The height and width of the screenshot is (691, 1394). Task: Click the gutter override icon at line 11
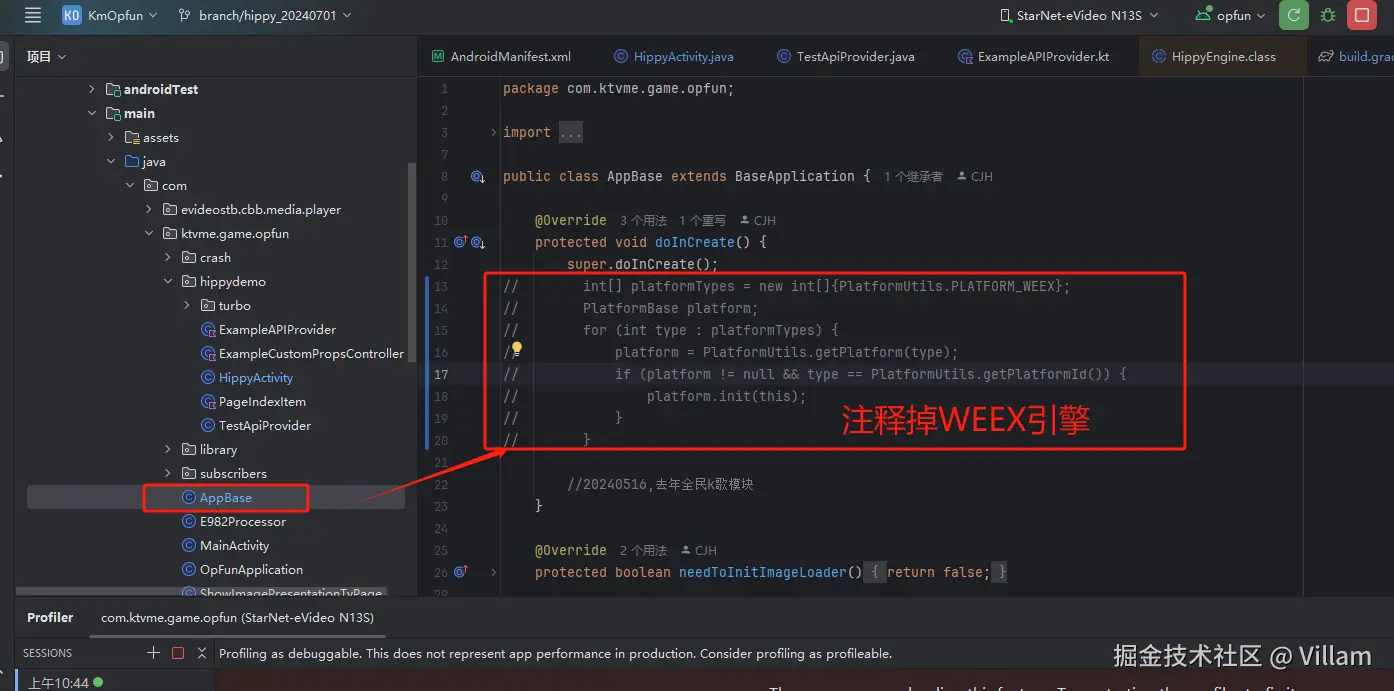tap(469, 242)
